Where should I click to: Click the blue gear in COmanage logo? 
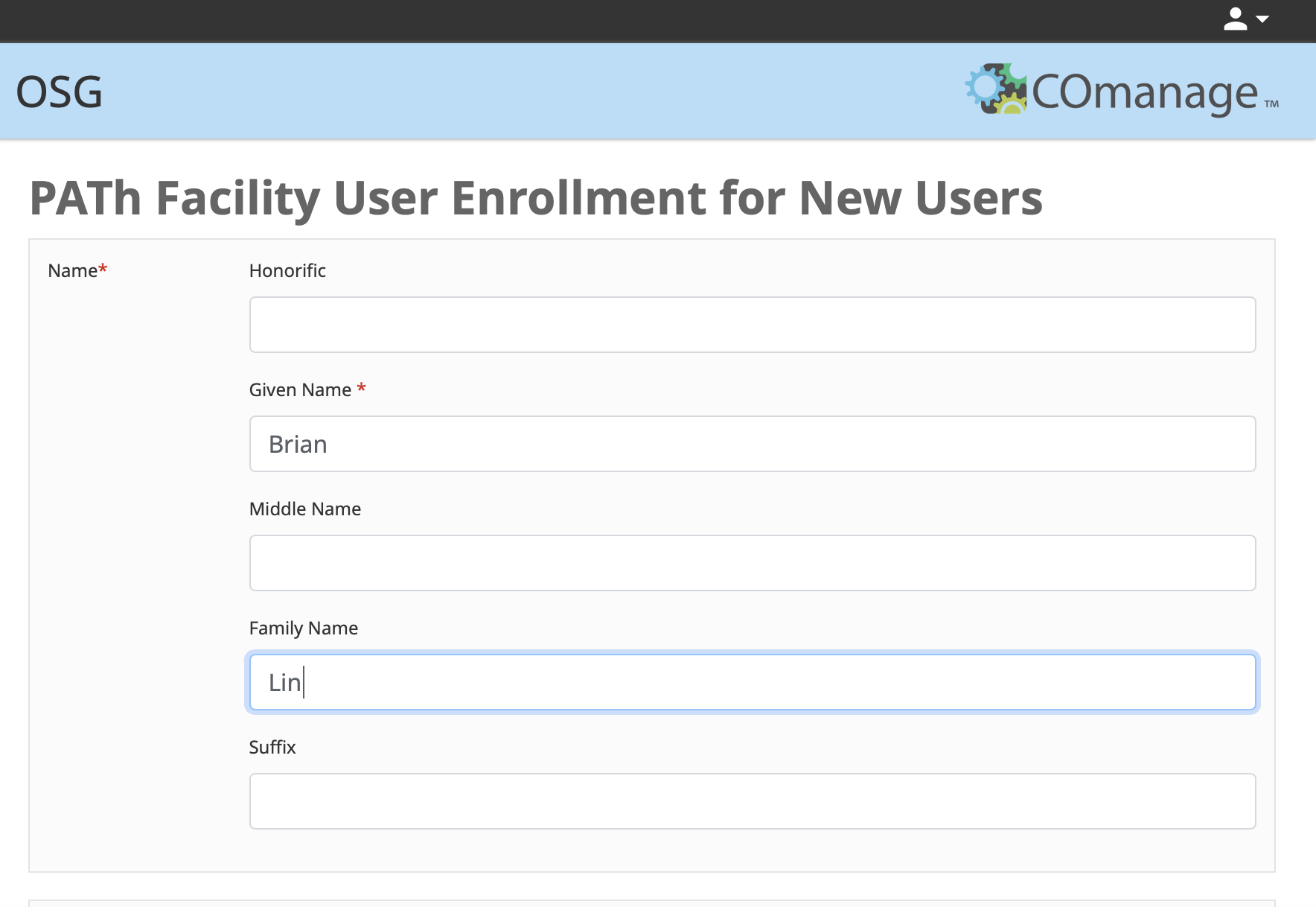point(983,86)
